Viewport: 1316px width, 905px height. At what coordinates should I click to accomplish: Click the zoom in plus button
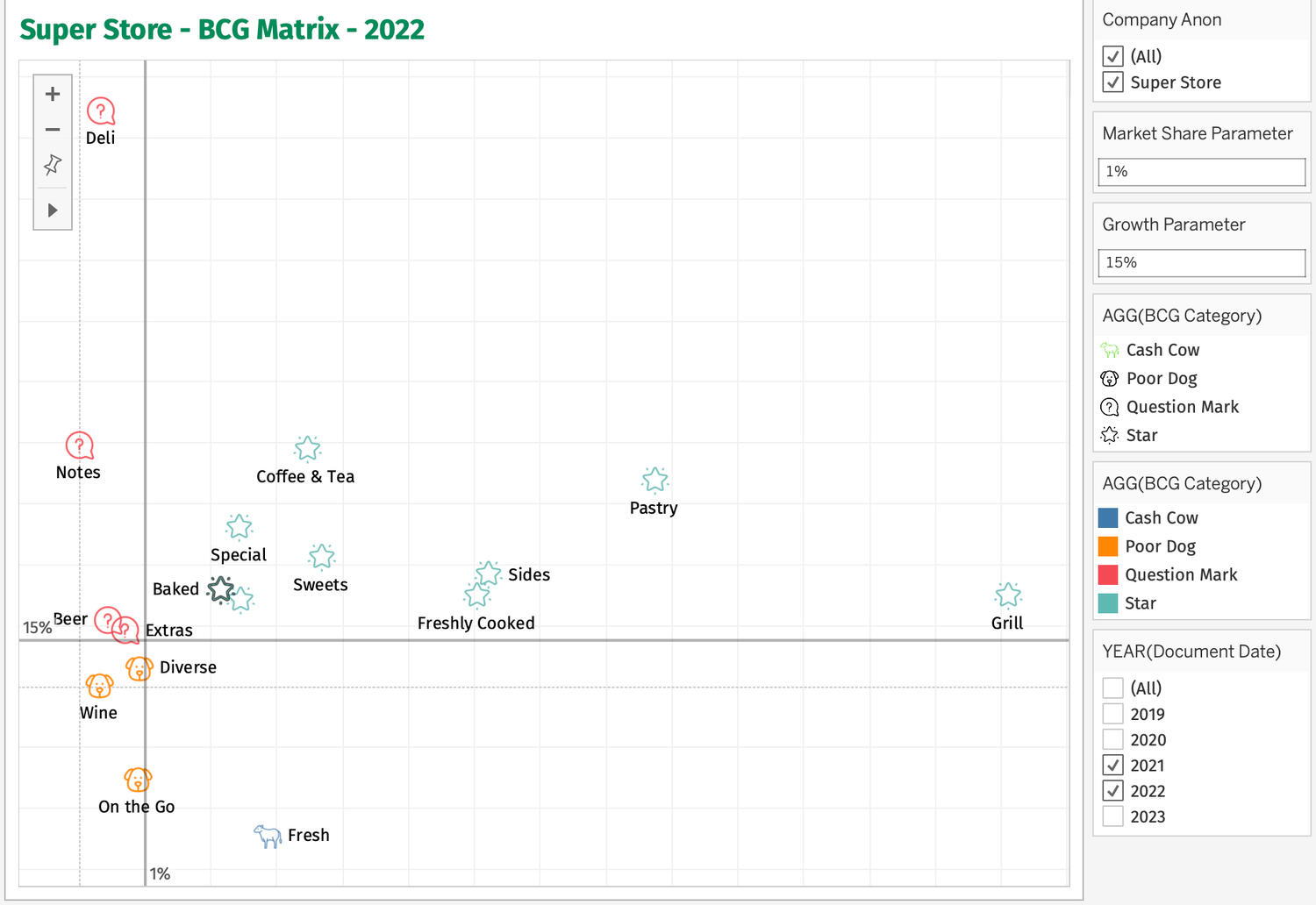coord(53,94)
